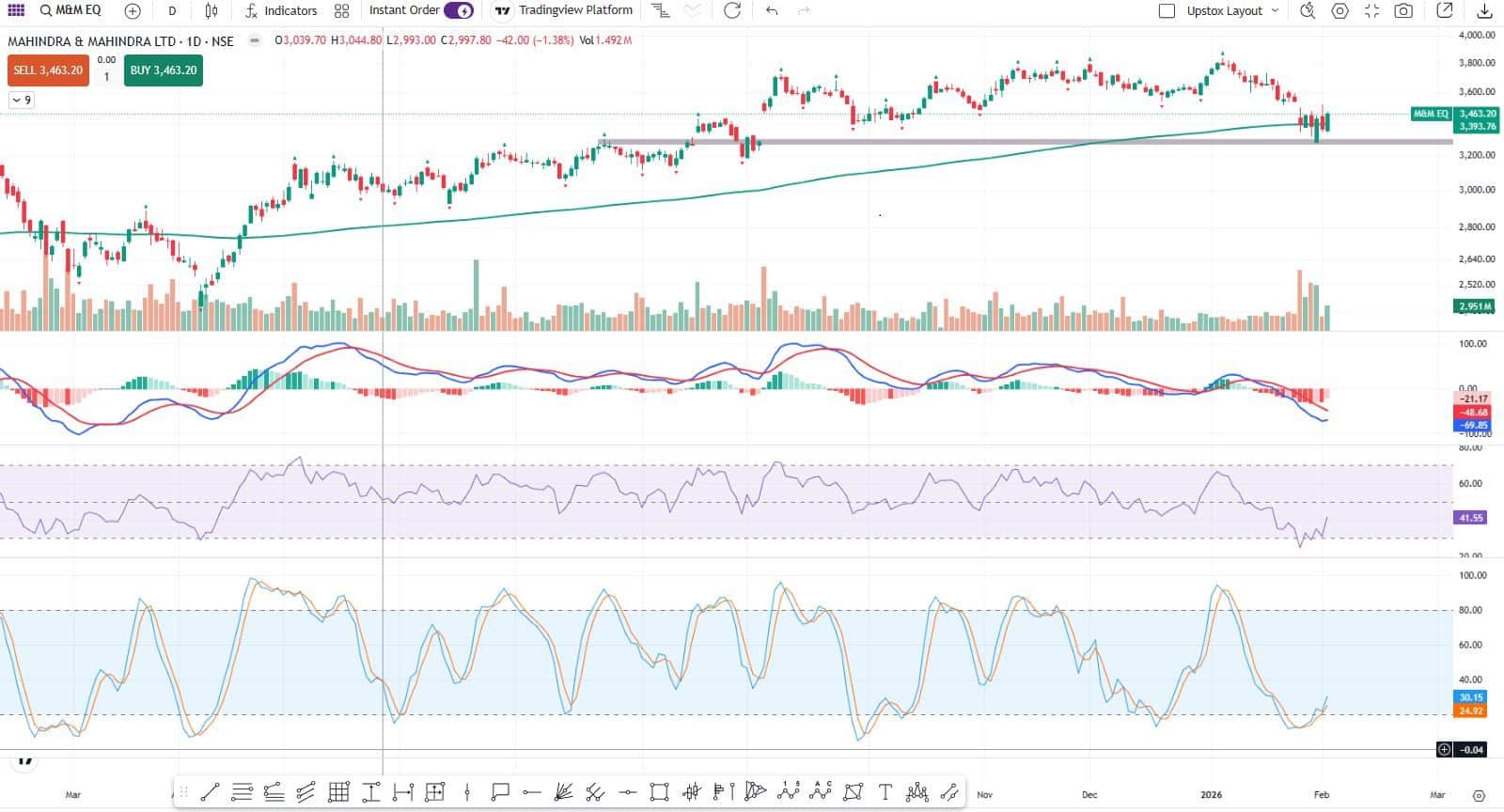Open the Indicators menu
The height and width of the screenshot is (812, 1504).
[x=281, y=11]
